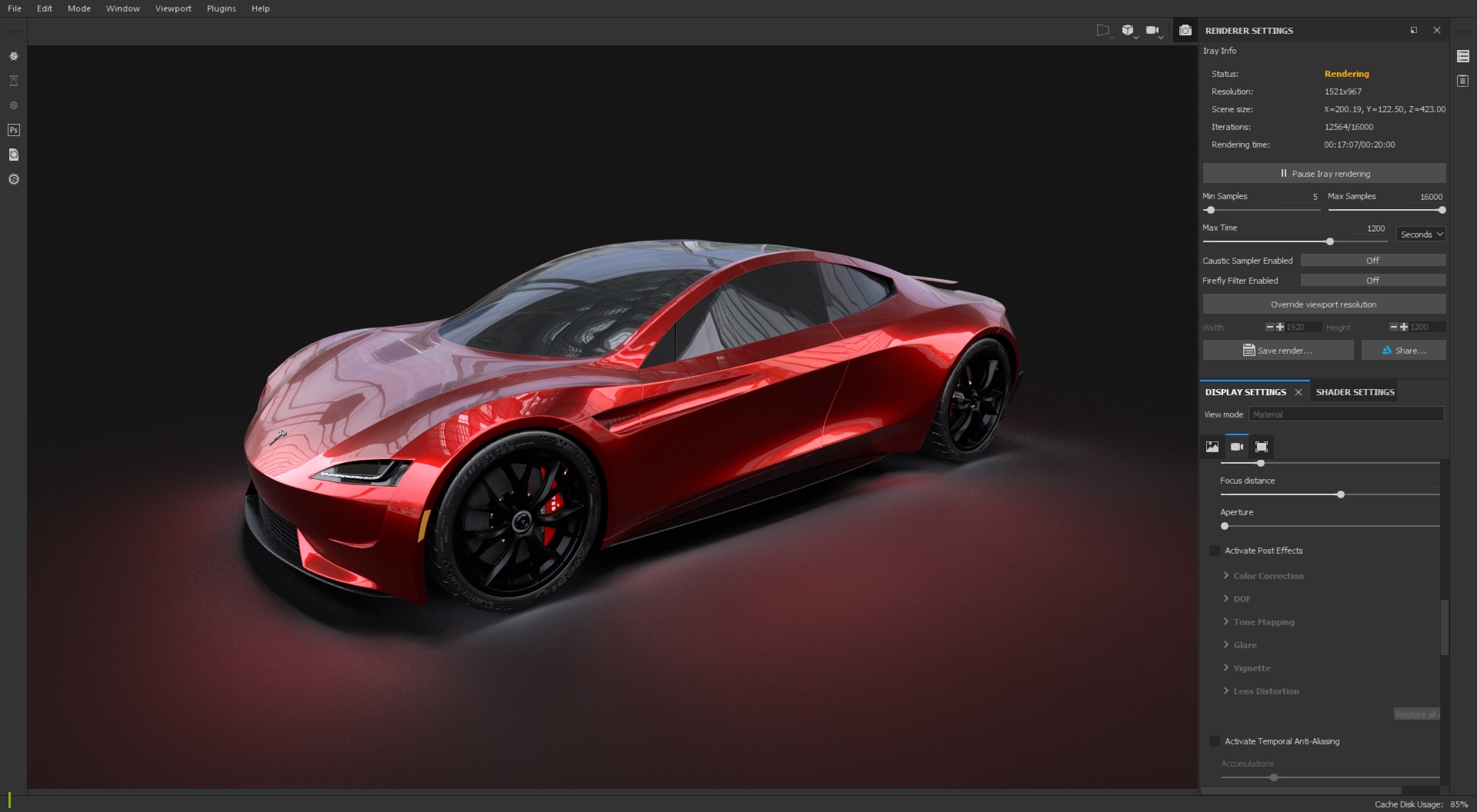Toggle the Iray render camera icon

1185,30
